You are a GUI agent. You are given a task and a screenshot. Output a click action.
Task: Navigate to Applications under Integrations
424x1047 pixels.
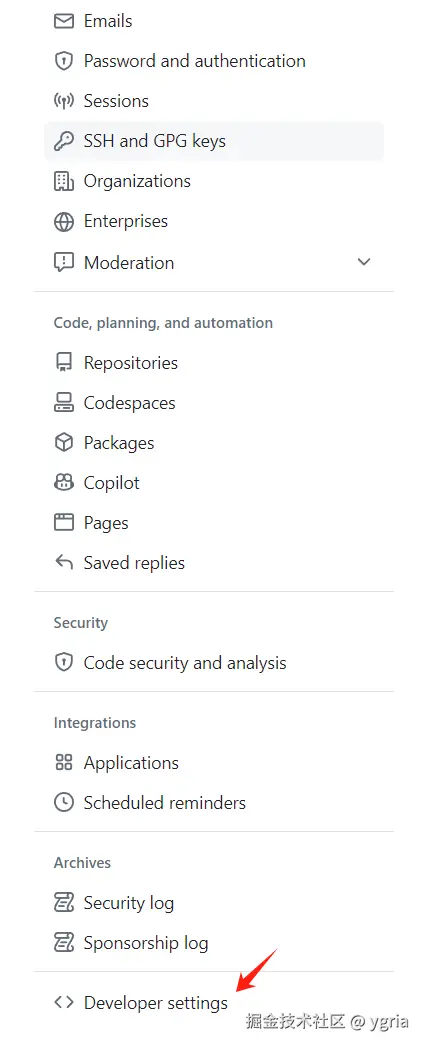tap(214, 763)
